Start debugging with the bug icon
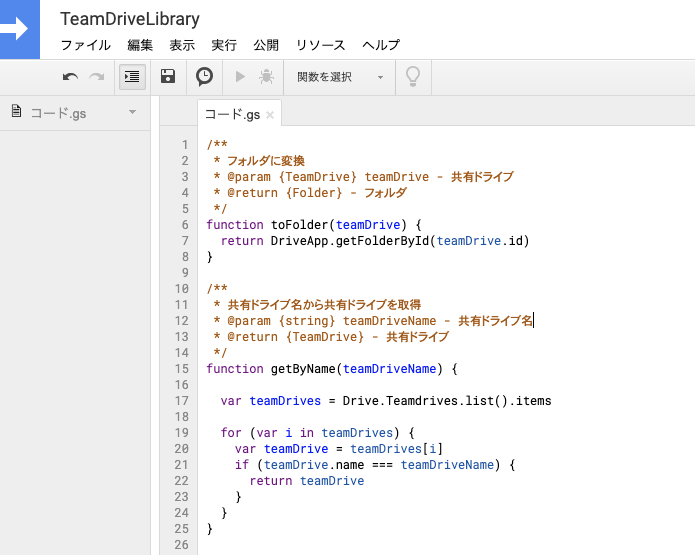The image size is (695, 555). click(x=266, y=77)
